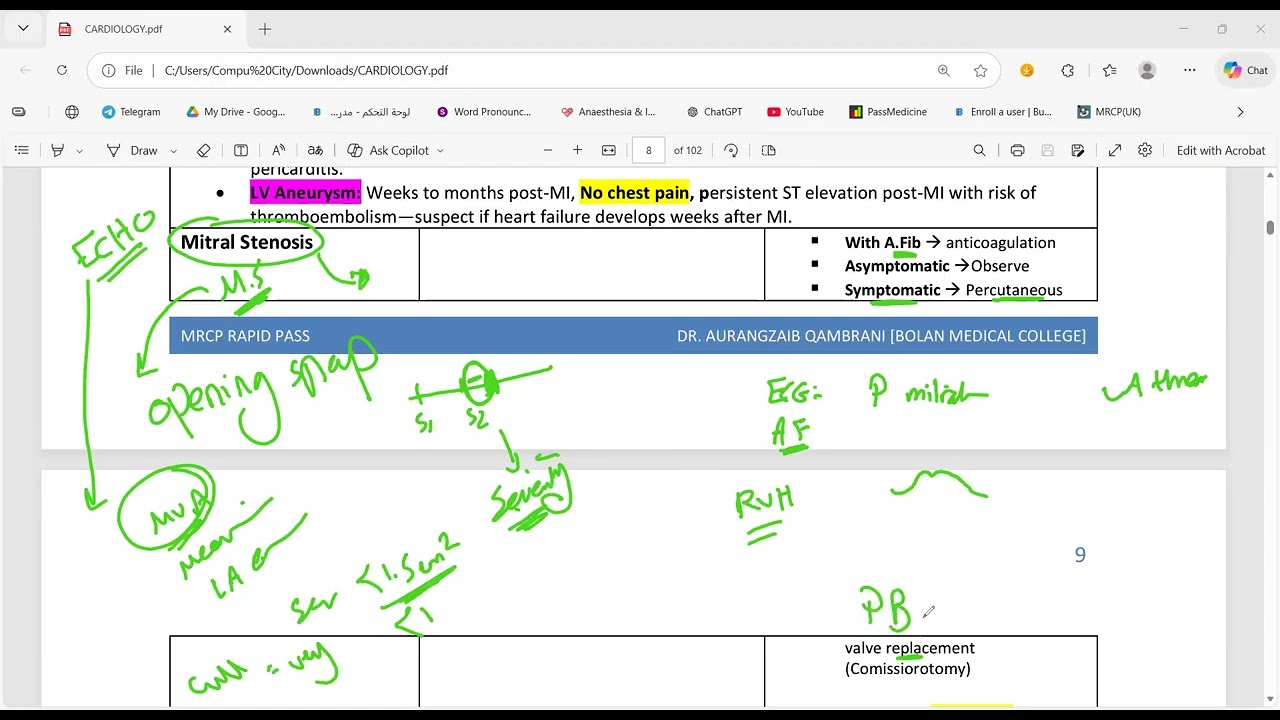Click the 'valve replacement' text

coord(909,648)
